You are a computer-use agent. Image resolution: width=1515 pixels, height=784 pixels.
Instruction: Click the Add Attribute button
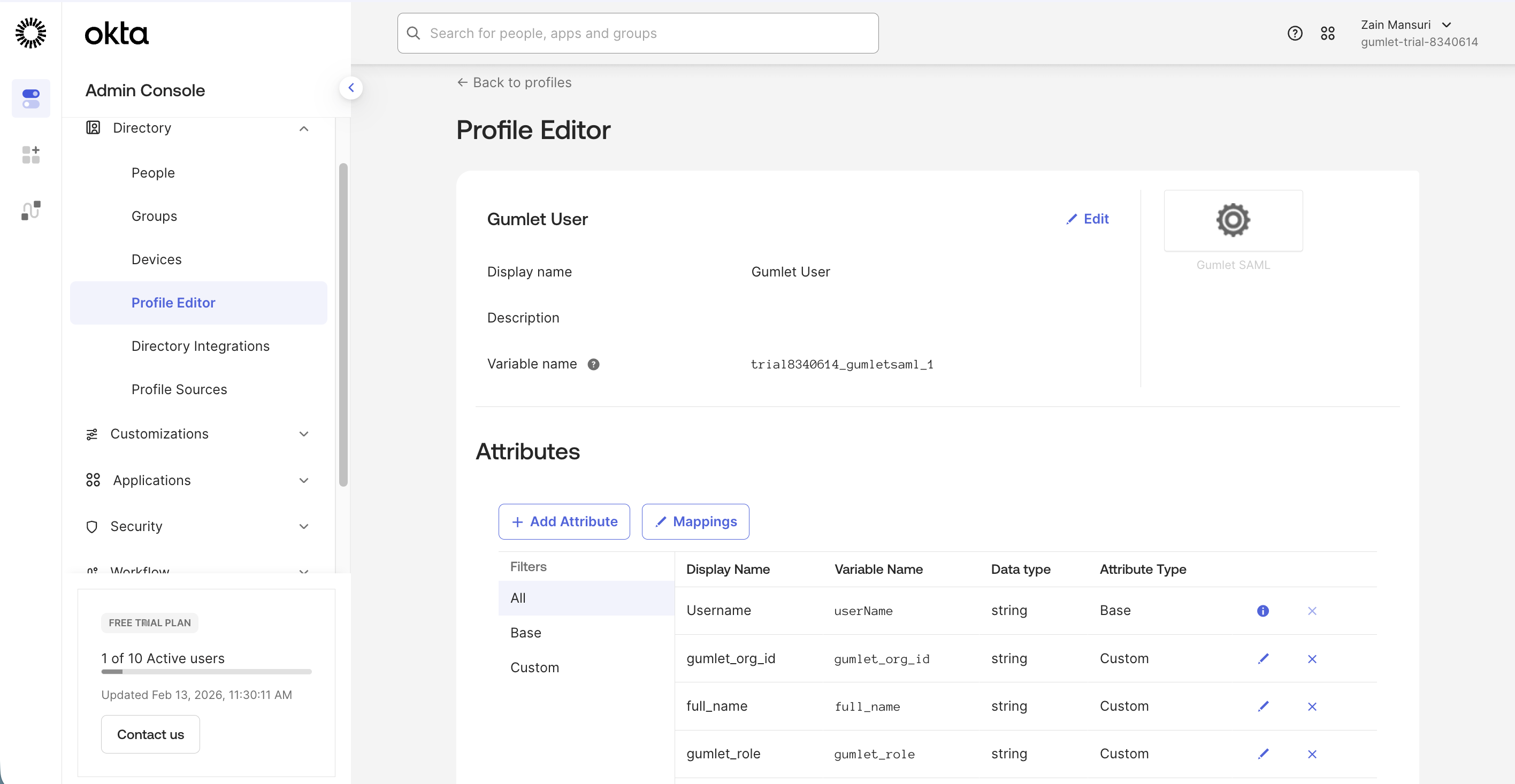[564, 522]
